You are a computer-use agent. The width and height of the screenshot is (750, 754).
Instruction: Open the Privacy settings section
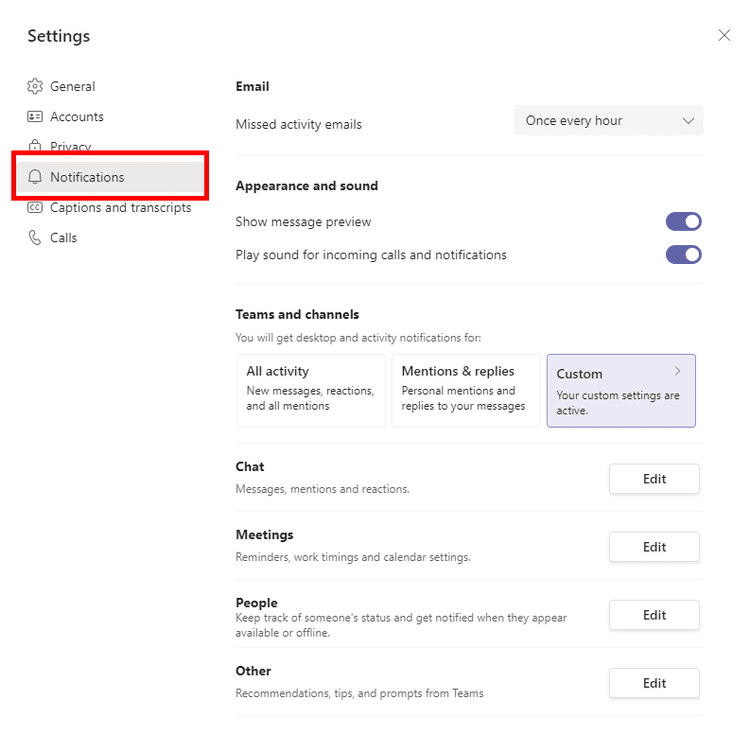[x=71, y=146]
